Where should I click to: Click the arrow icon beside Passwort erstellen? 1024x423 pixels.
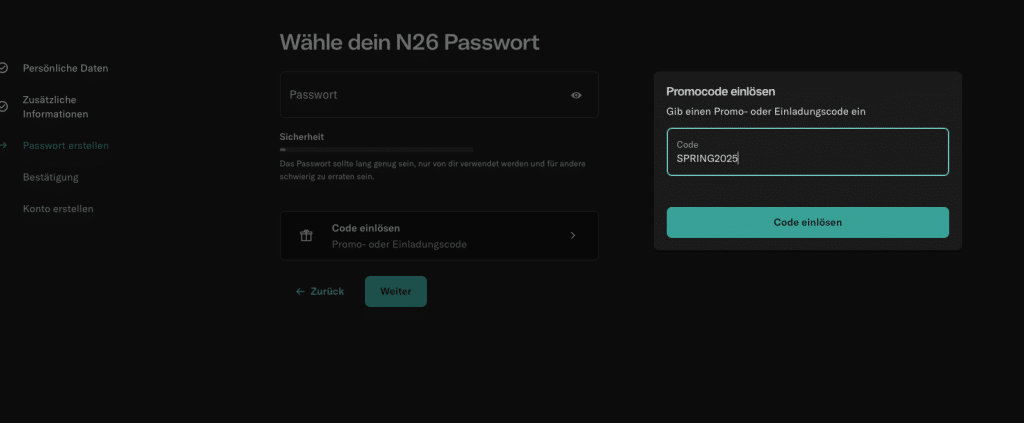click(3, 146)
